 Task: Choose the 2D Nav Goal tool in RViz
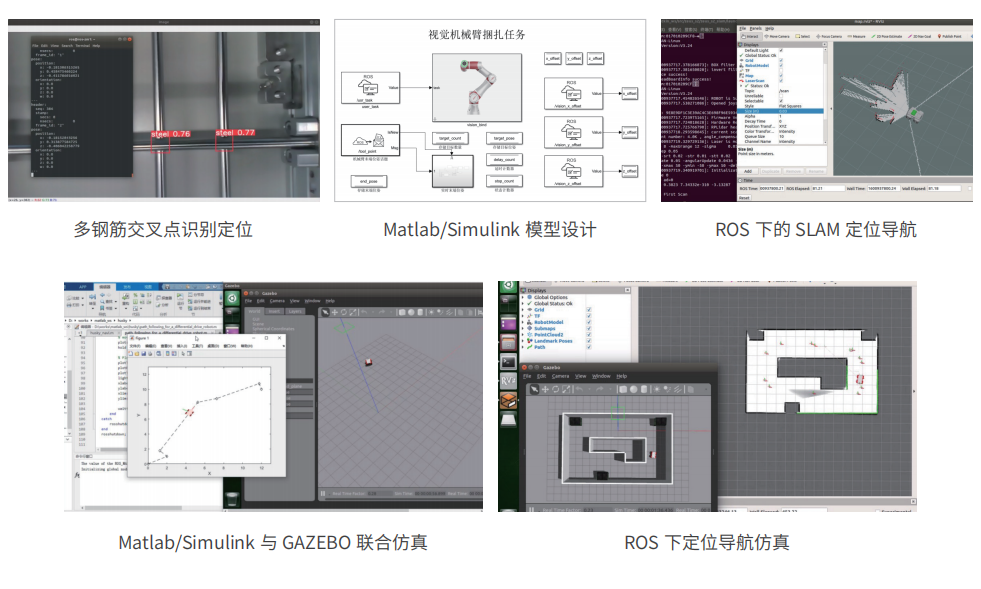pyautogui.click(x=920, y=36)
